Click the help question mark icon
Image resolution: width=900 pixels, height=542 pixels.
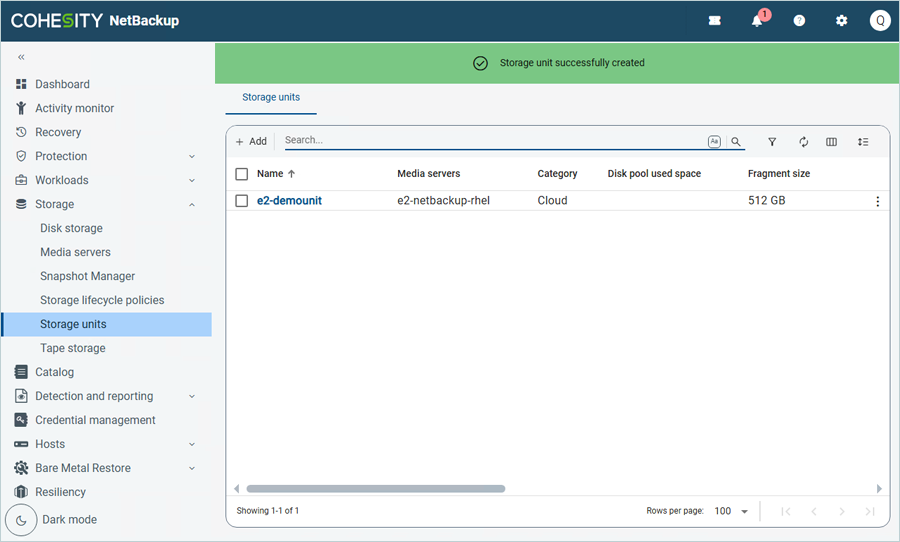point(799,21)
